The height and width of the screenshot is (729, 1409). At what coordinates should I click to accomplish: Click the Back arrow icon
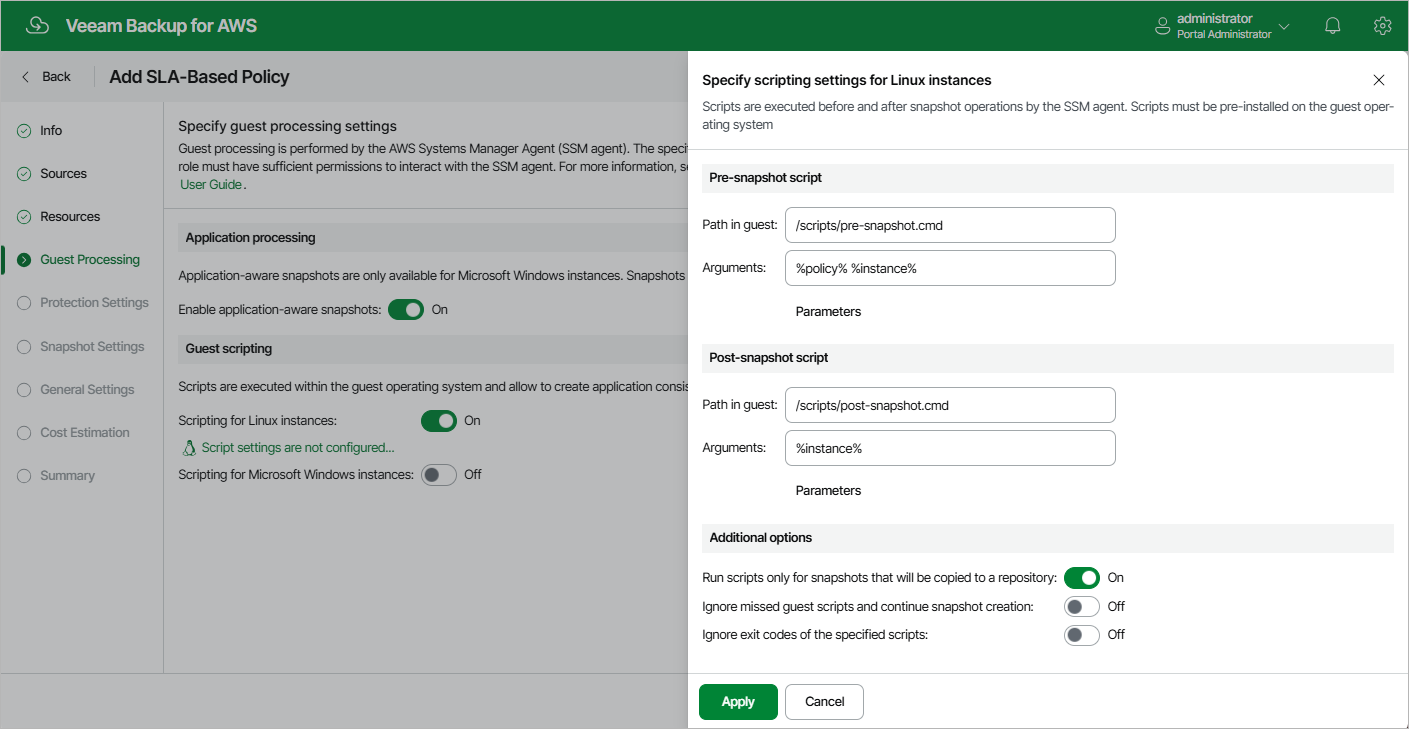(26, 77)
